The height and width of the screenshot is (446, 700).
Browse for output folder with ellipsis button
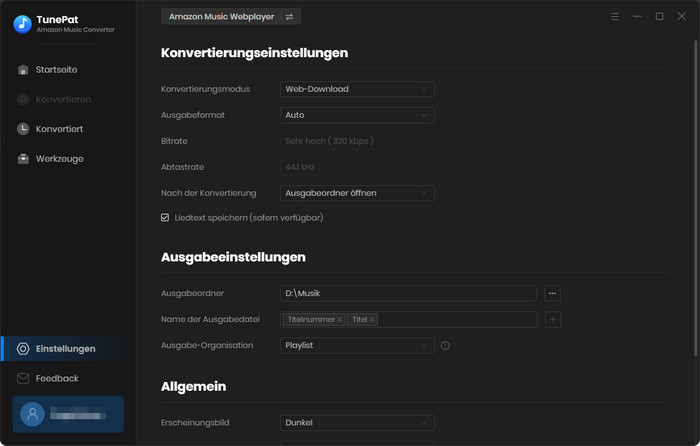553,293
